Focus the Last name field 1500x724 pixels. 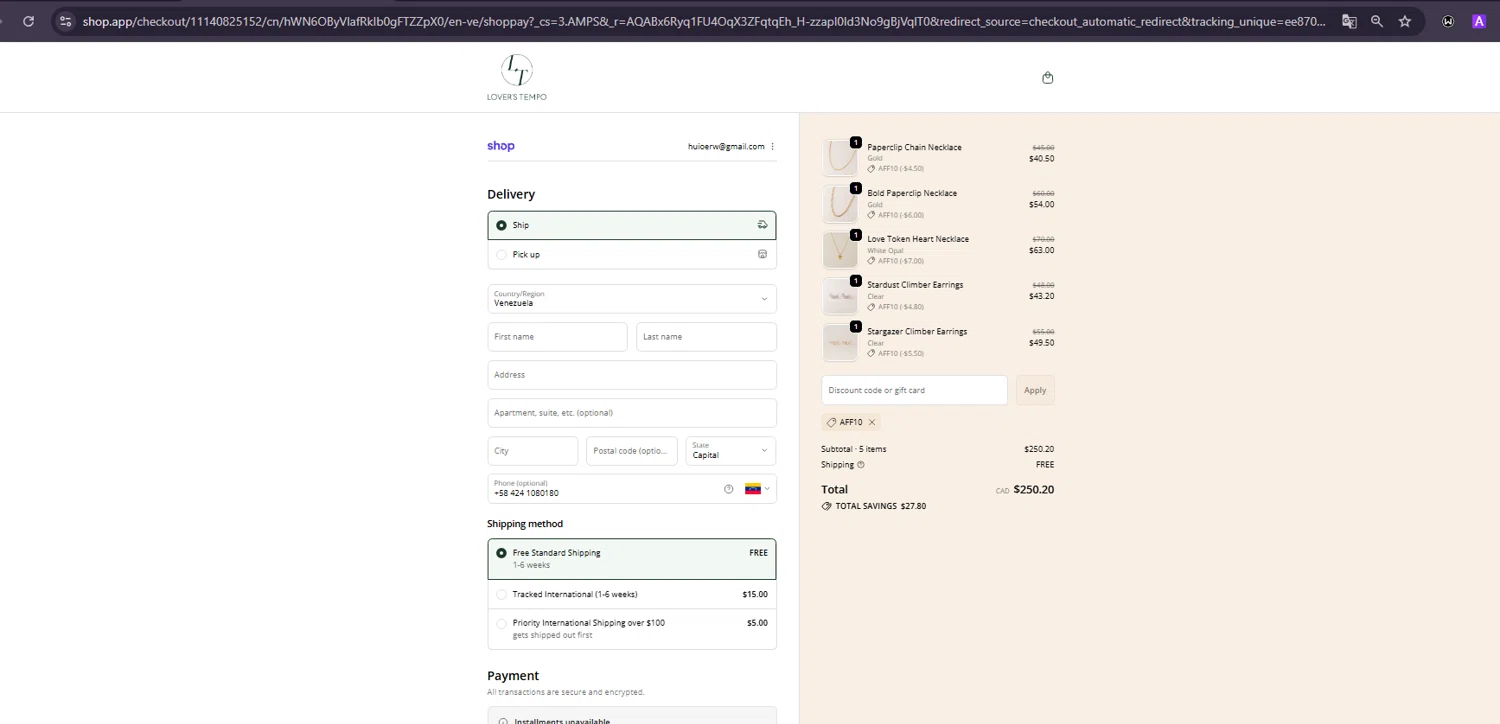point(706,336)
